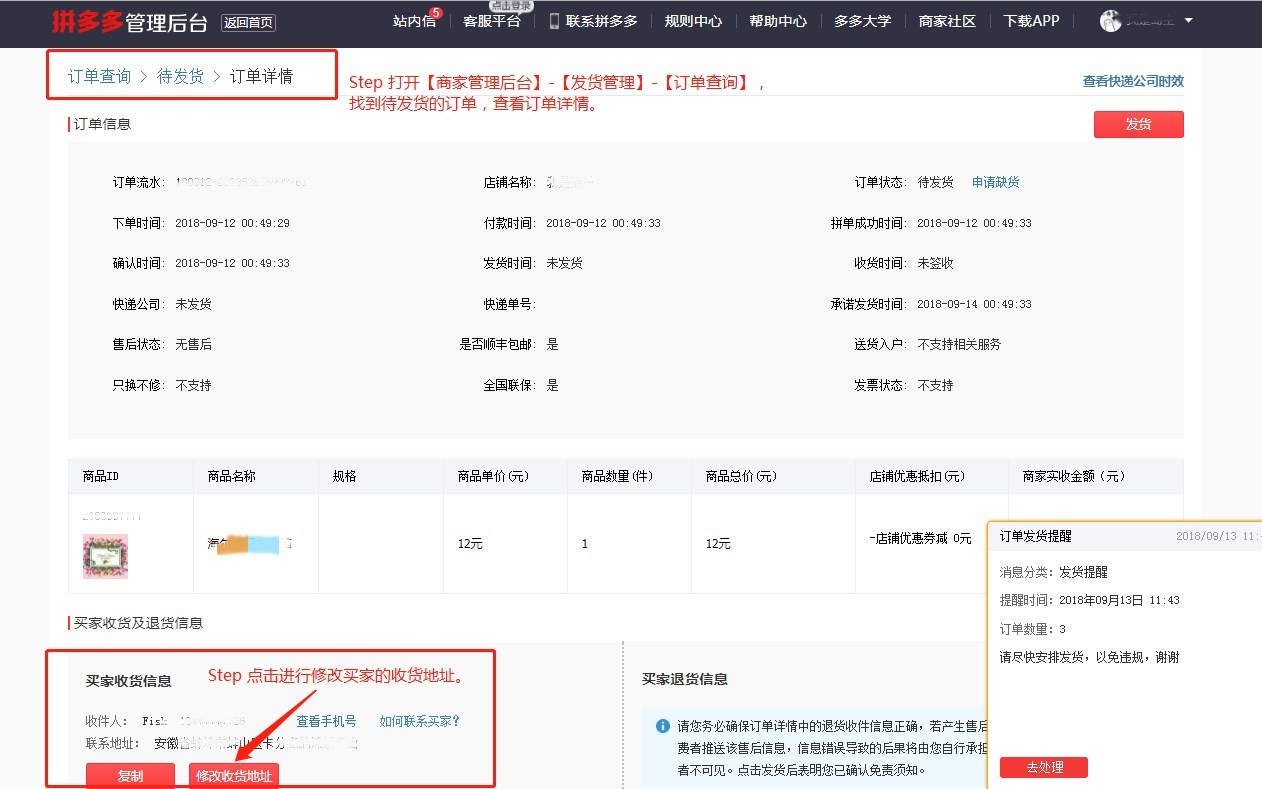This screenshot has height=789, width=1262.
Task: Click the red badge 5 on 站内信
Action: click(x=435, y=13)
